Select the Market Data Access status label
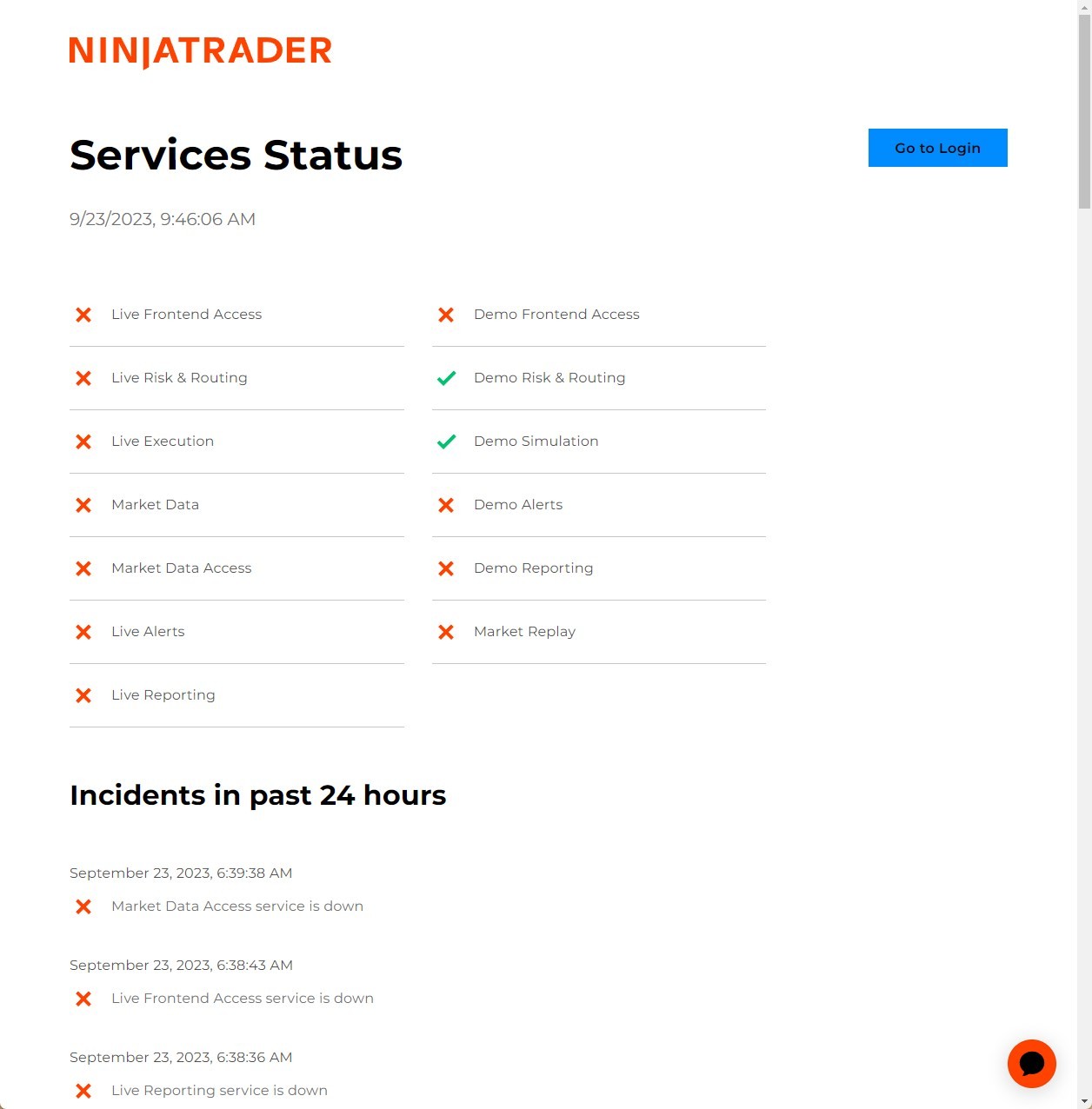 point(181,568)
